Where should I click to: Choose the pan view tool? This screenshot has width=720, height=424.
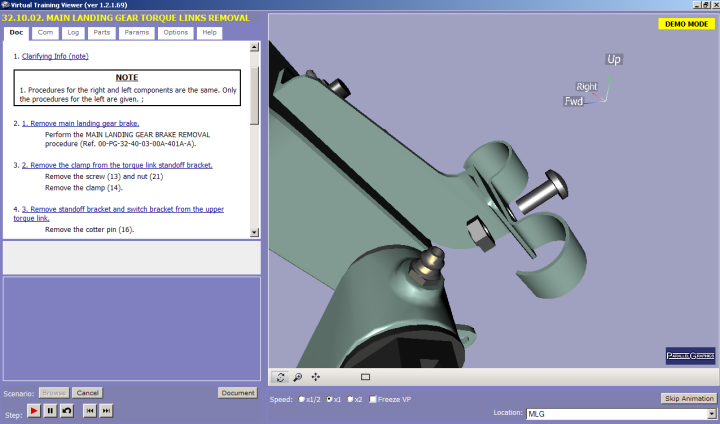316,377
